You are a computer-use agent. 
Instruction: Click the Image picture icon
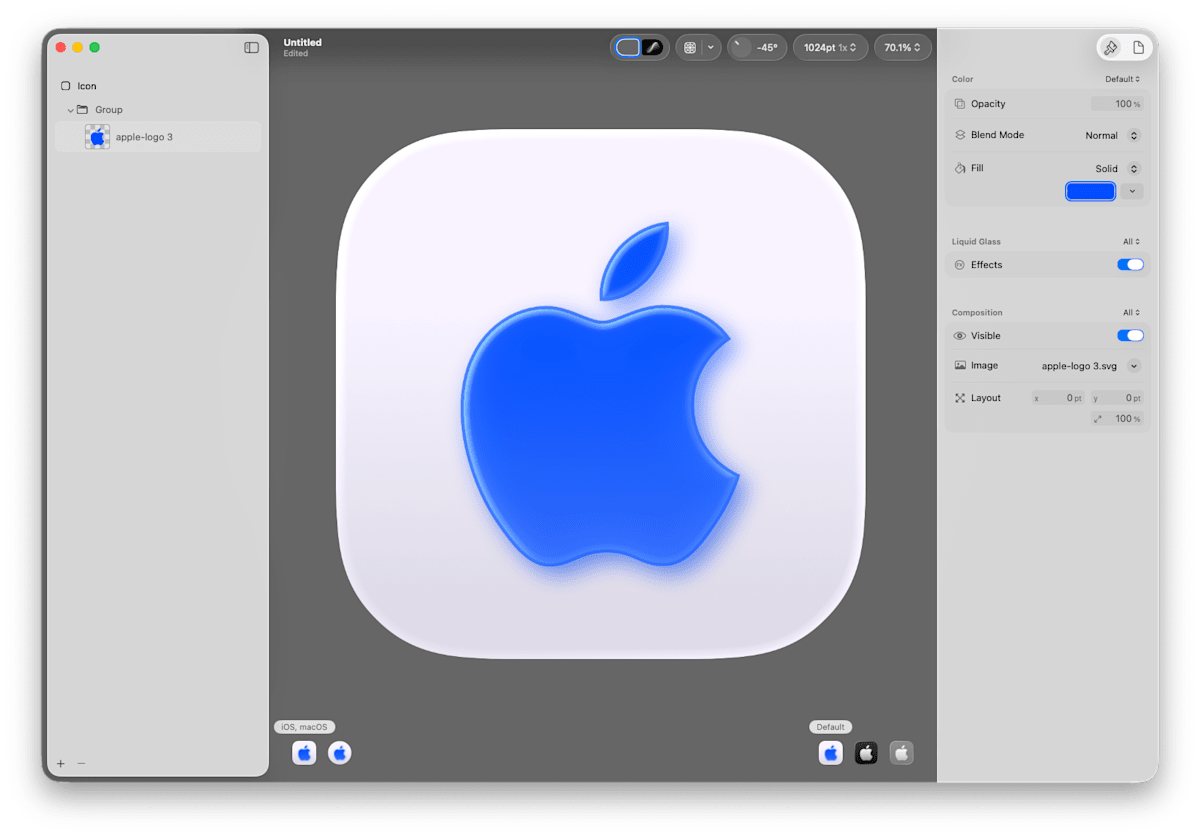click(x=960, y=366)
